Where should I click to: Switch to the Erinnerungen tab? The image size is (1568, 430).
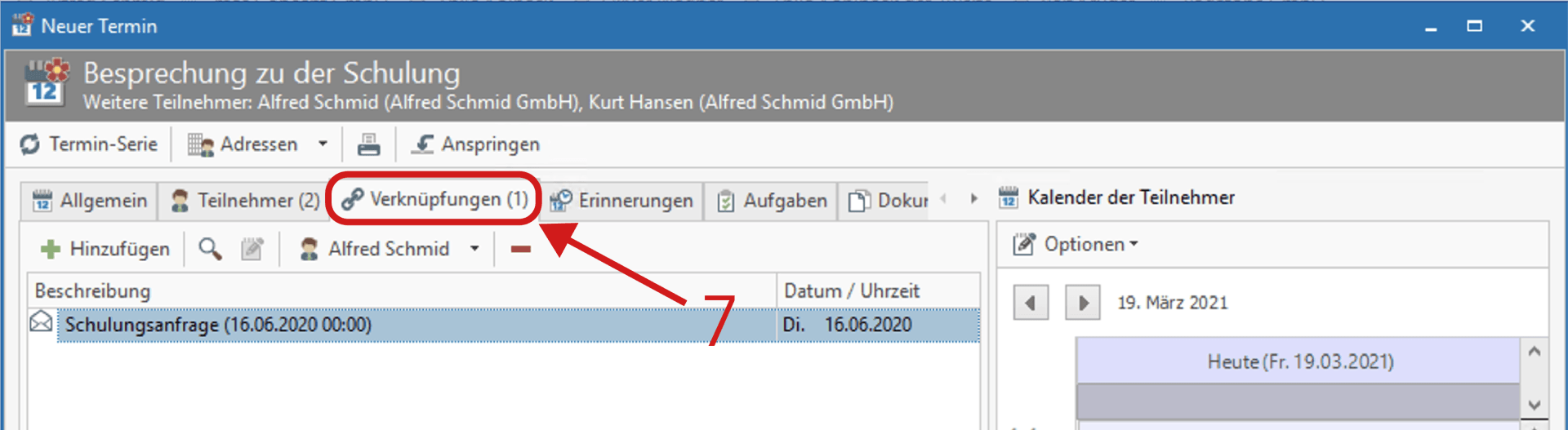pos(621,201)
